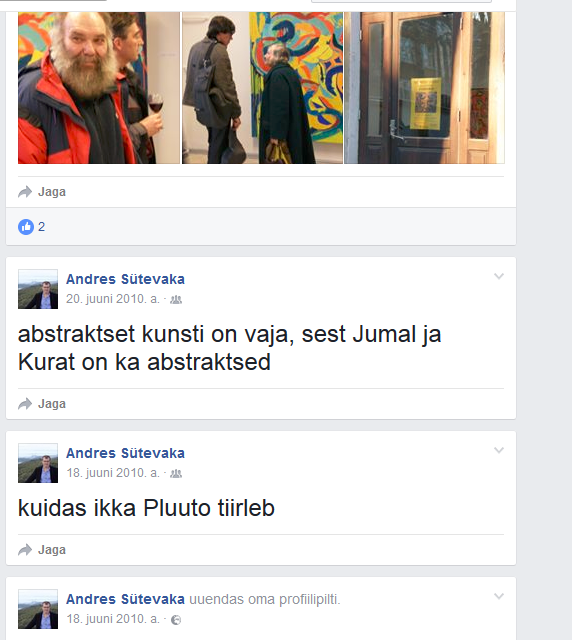This screenshot has width=572, height=640.
Task: Expand options chevron on 20. juuni post
Action: pos(499,276)
